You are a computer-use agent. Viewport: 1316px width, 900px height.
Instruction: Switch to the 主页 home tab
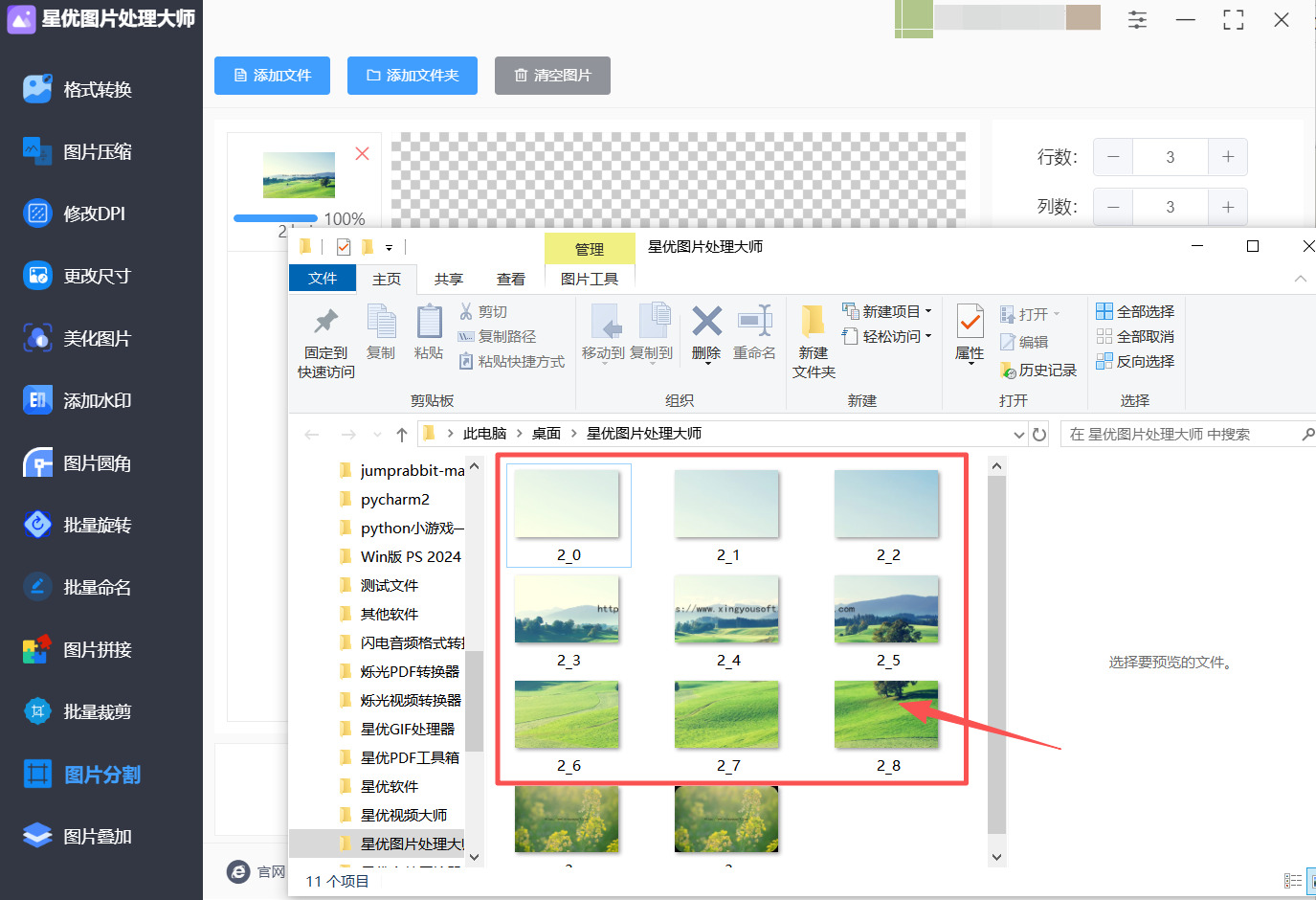click(387, 279)
